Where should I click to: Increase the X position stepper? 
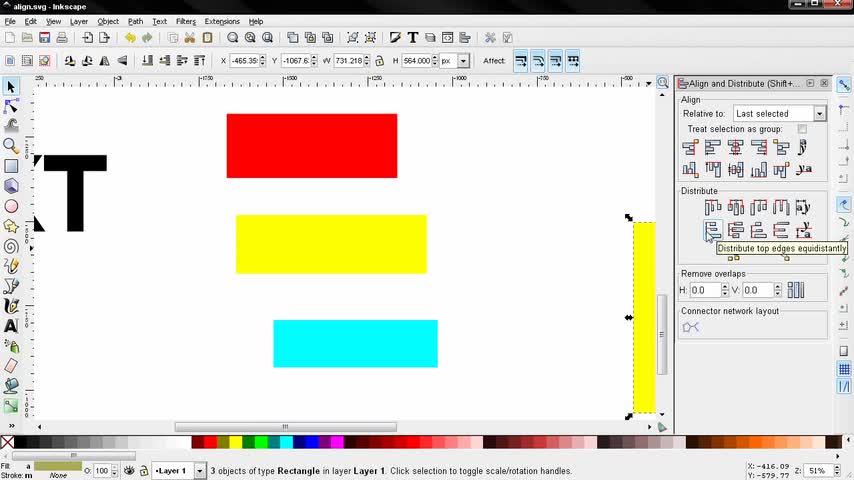(263, 57)
